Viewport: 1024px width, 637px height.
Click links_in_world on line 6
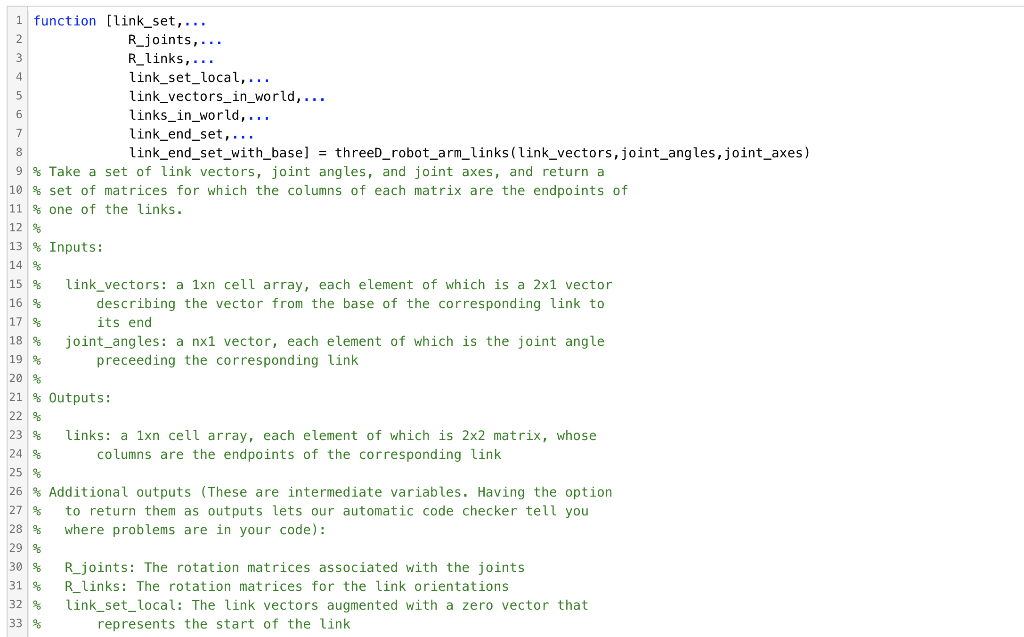tap(182, 114)
